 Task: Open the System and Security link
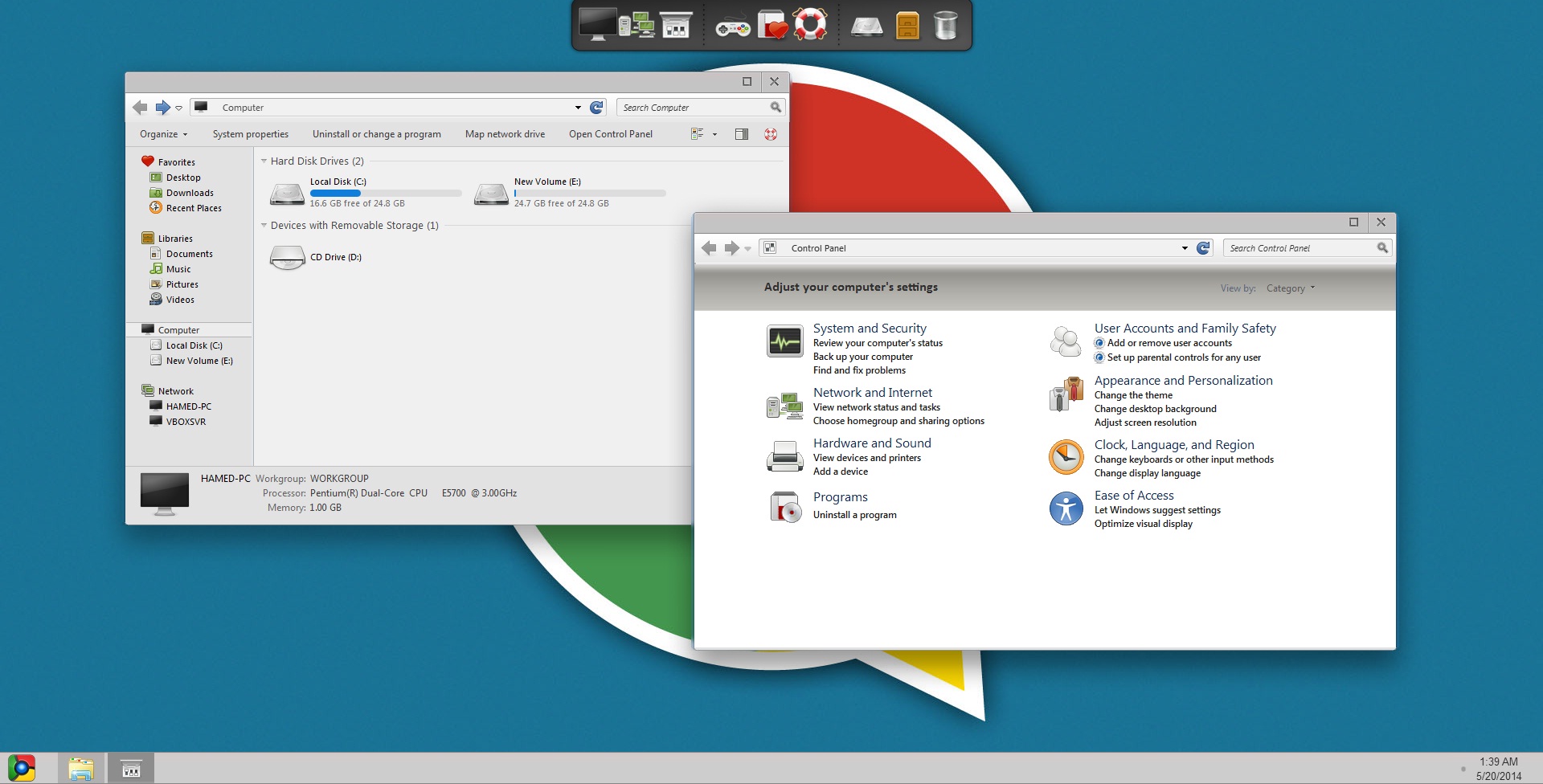tap(869, 329)
